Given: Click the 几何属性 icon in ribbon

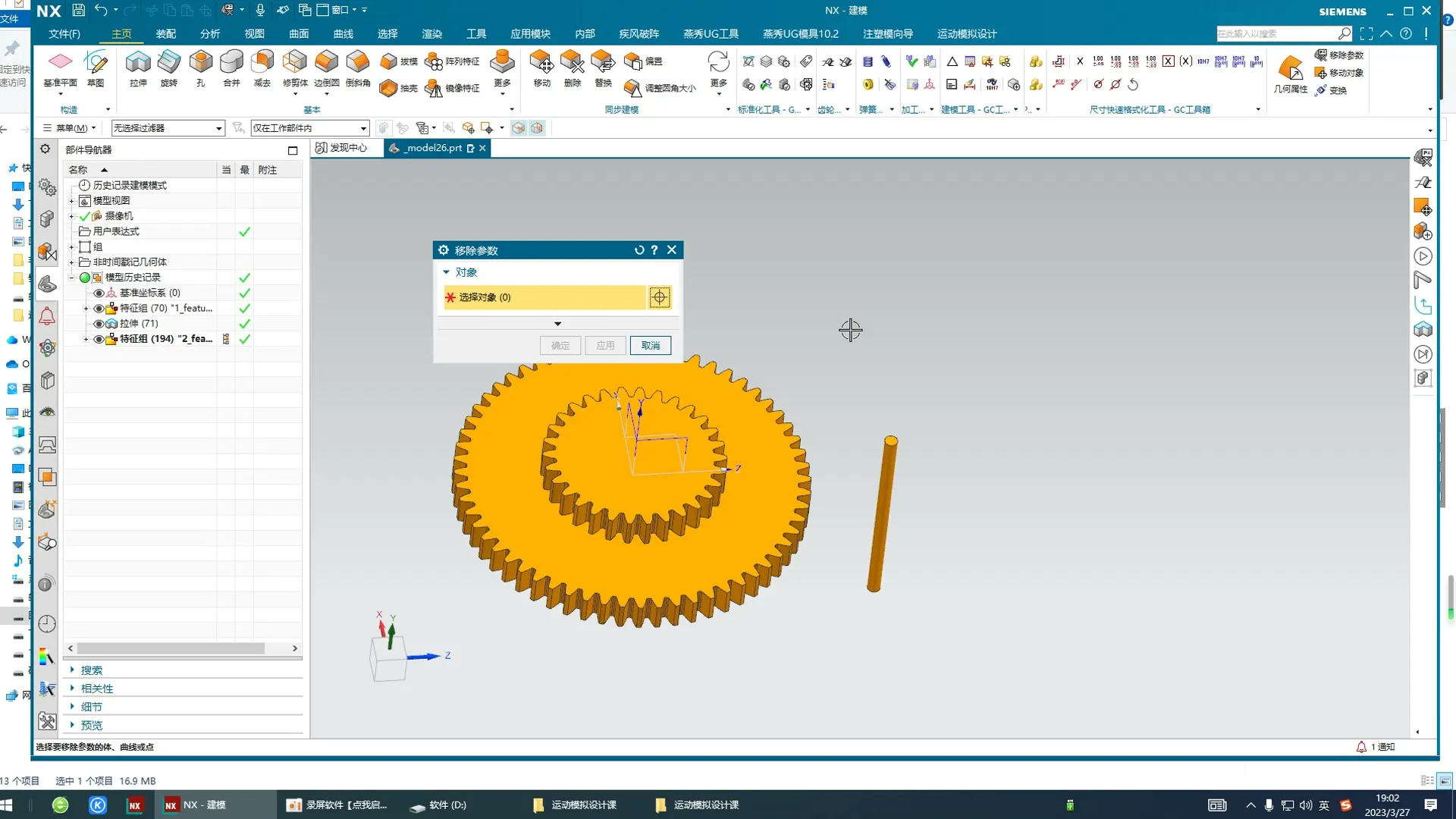Looking at the screenshot, I should (1290, 70).
